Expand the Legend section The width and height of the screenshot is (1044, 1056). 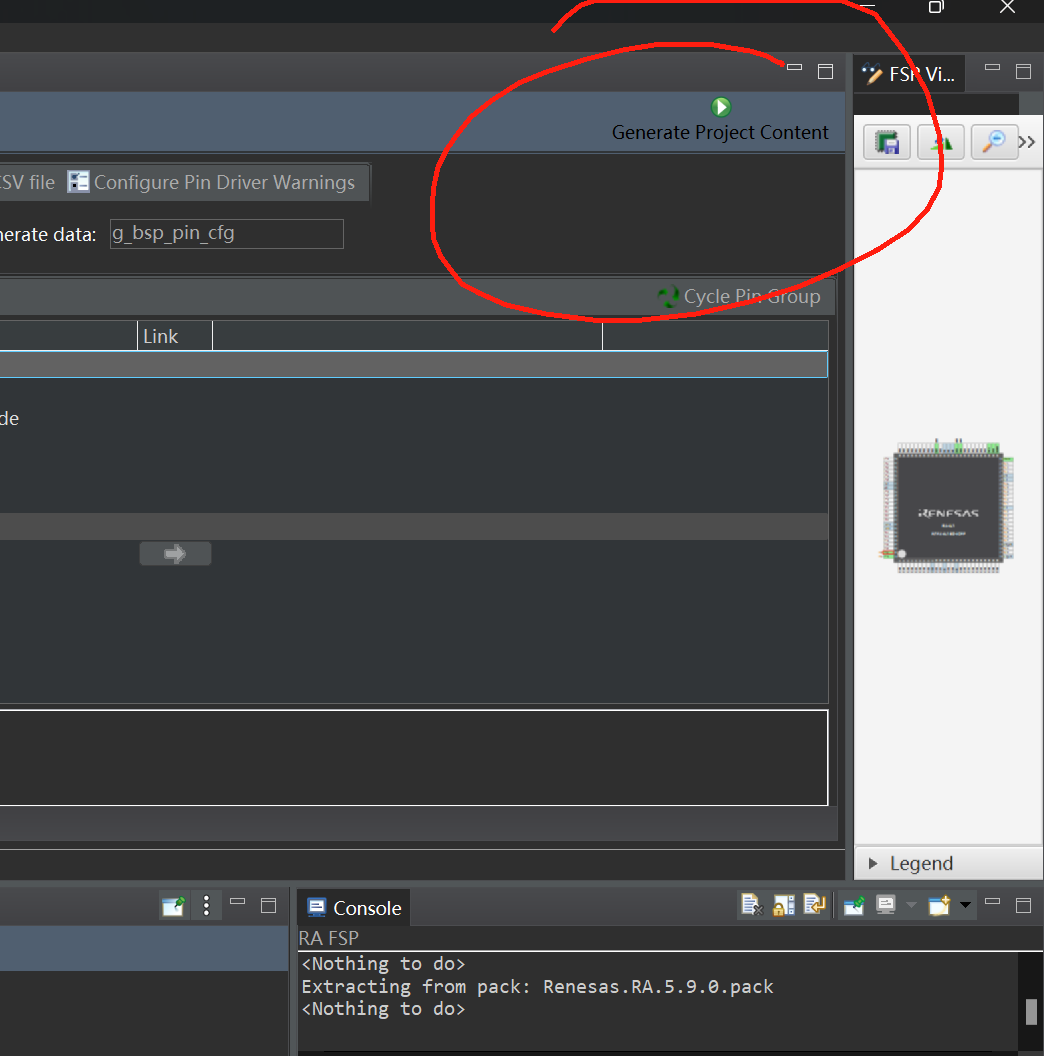click(x=873, y=863)
